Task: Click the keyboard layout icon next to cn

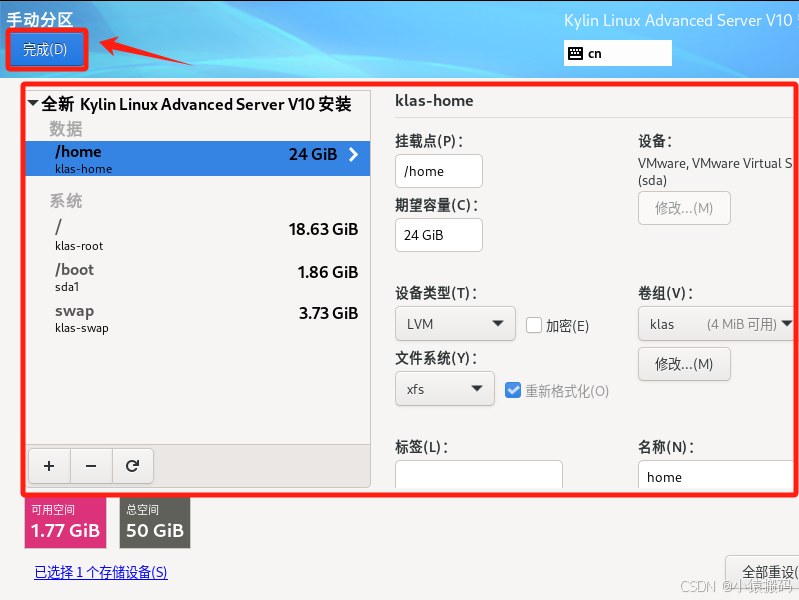Action: [x=575, y=53]
